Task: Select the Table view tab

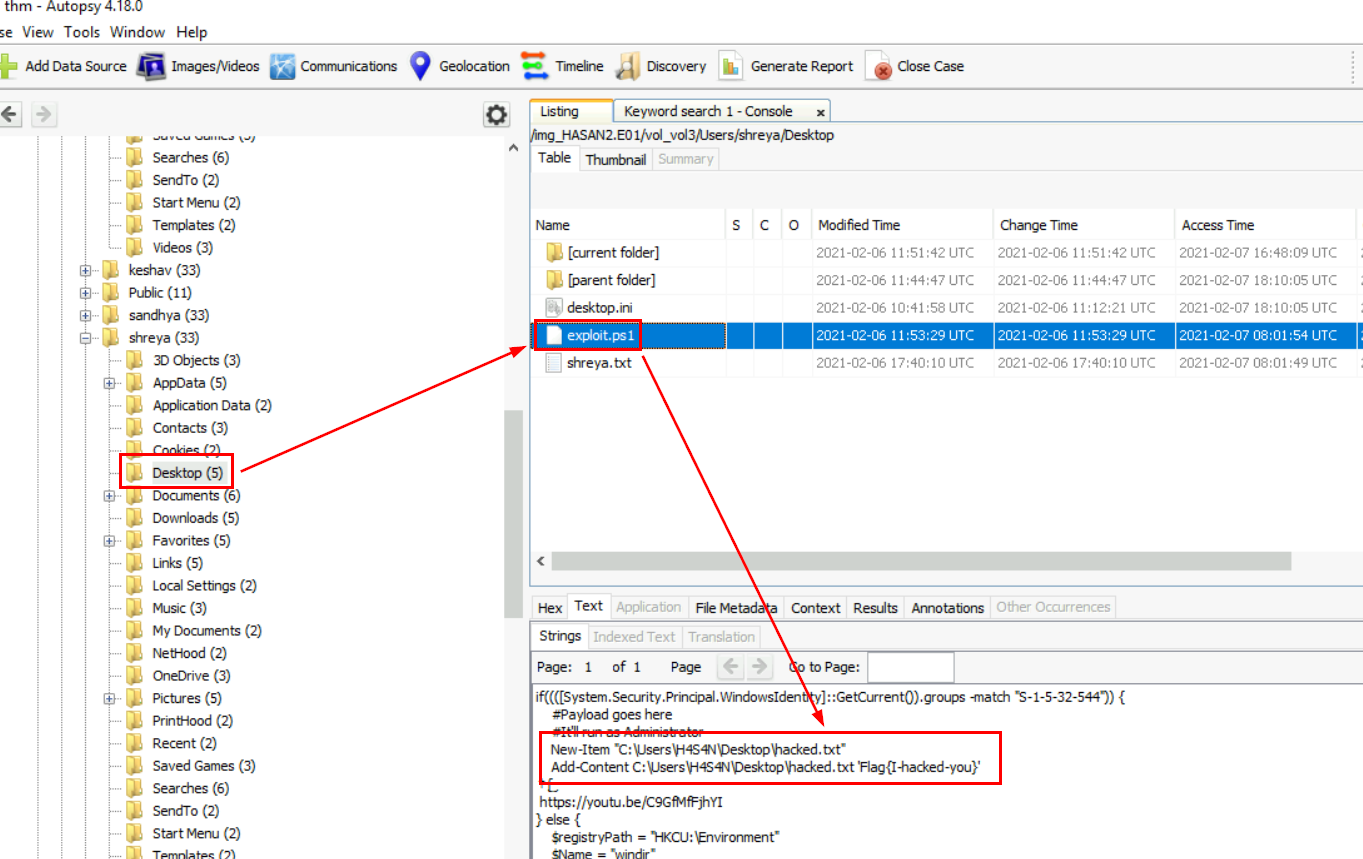Action: click(x=555, y=158)
